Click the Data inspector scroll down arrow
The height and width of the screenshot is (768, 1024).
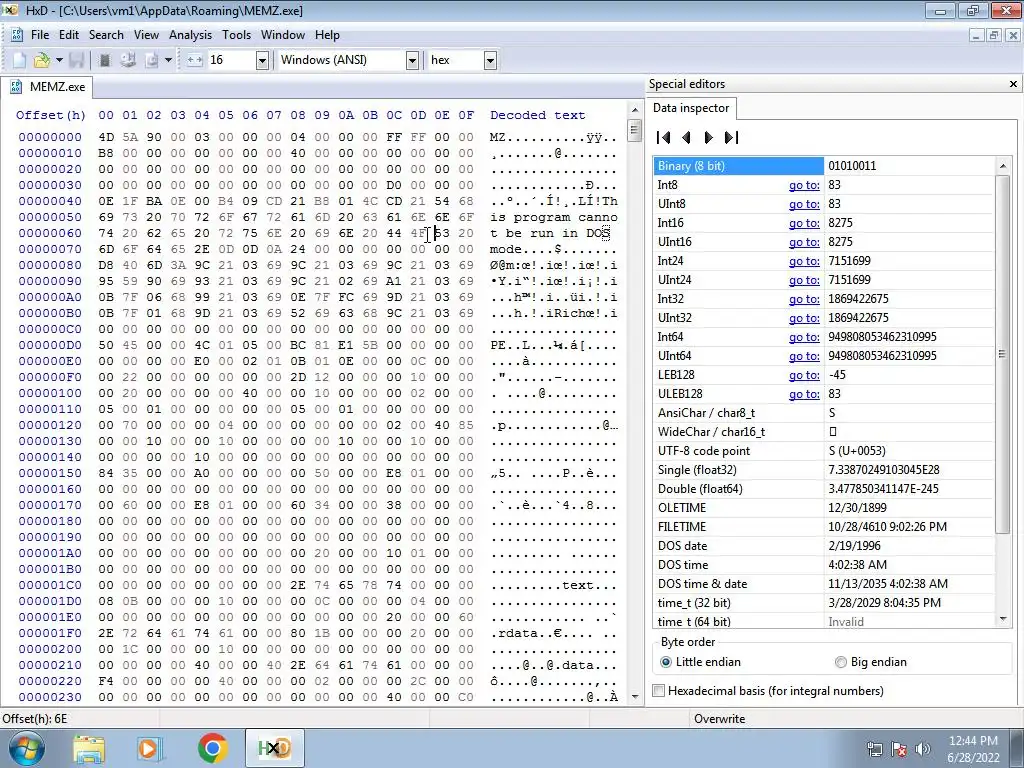1002,619
